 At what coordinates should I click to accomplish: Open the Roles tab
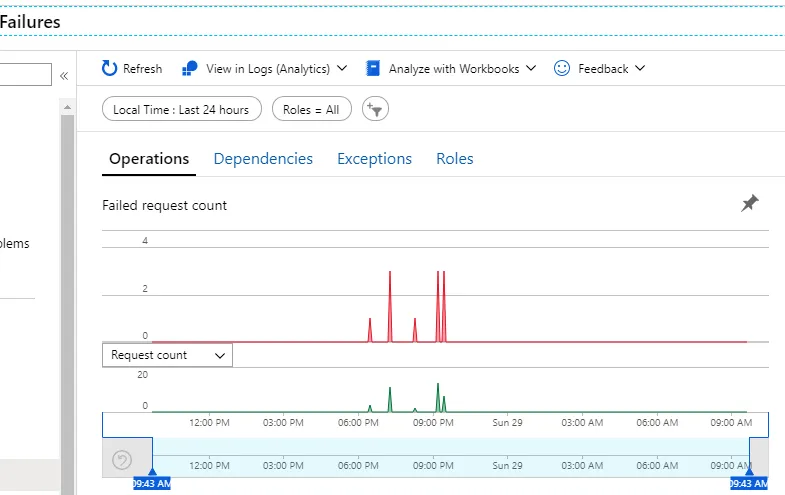click(455, 159)
